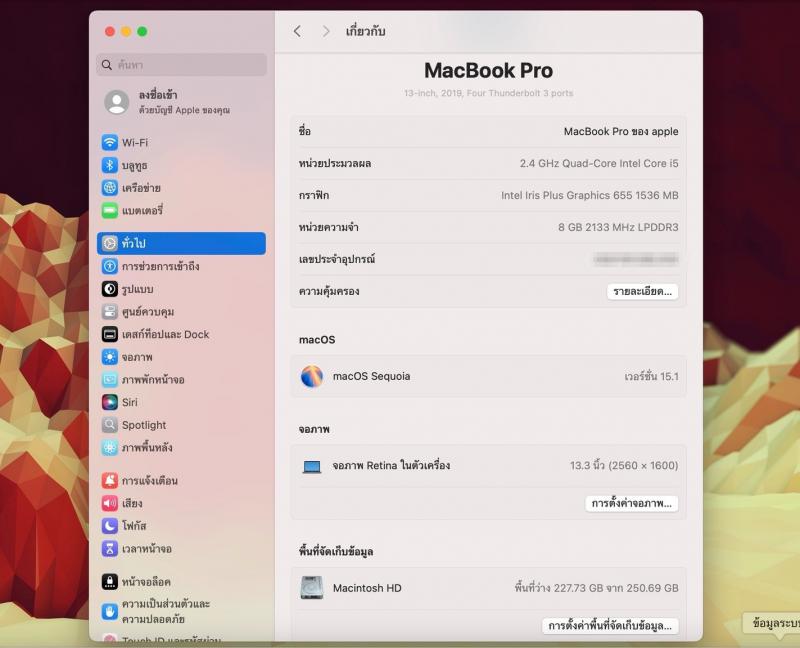800x648 pixels.
Task: Open Desktop and Dock (เดสก์ท็อปและ Dock) settings
Action: [x=181, y=334]
